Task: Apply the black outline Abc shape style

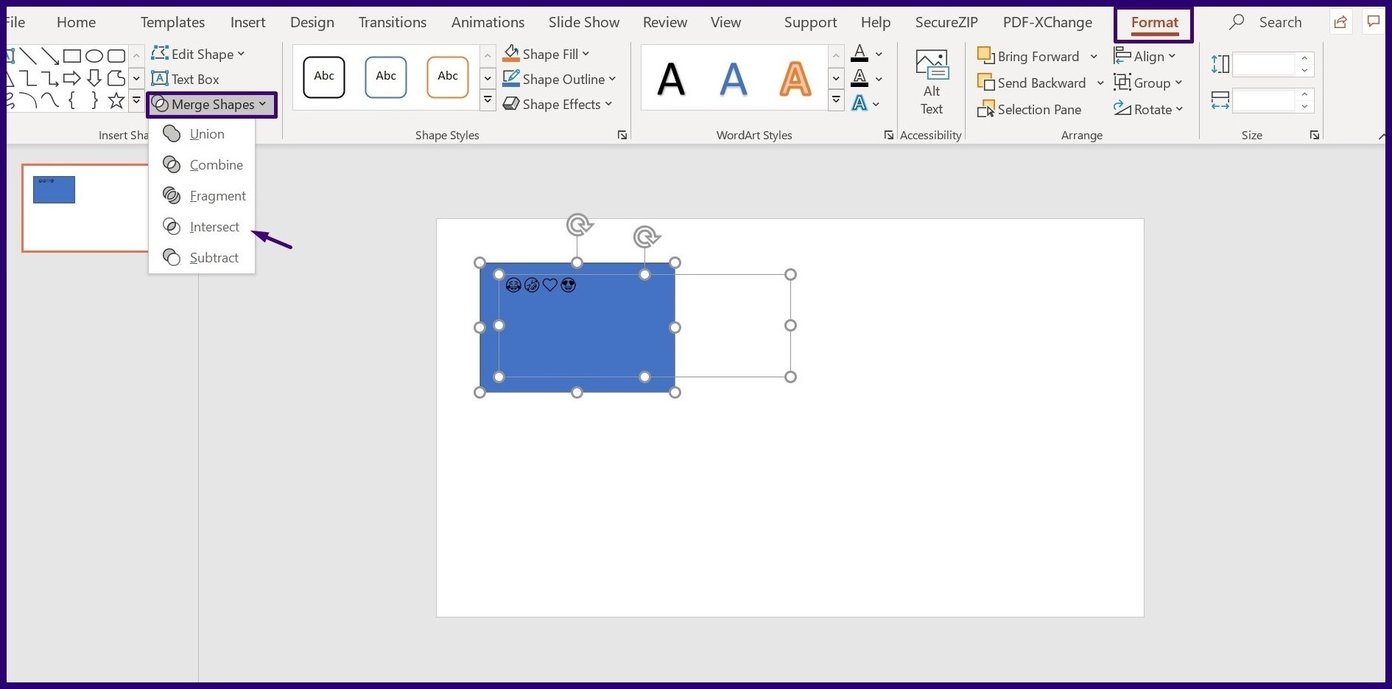Action: [324, 77]
